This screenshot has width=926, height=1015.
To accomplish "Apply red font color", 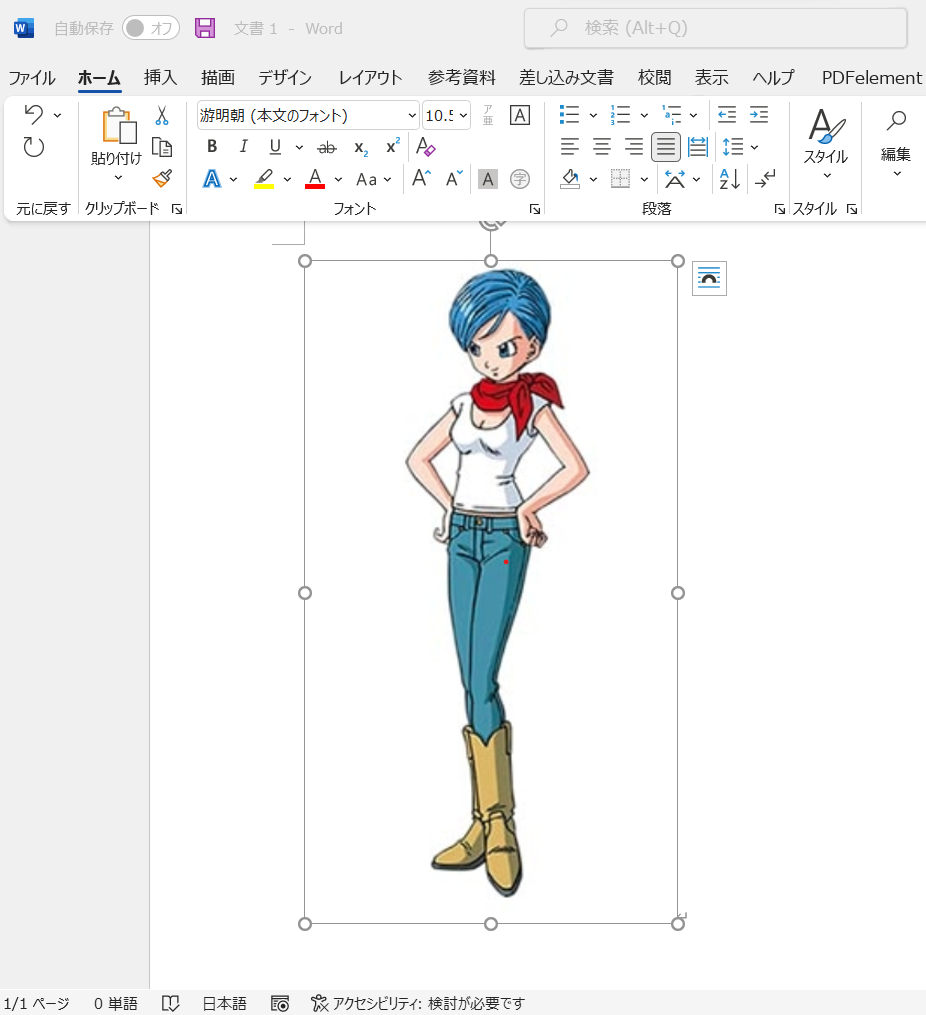I will 315,179.
